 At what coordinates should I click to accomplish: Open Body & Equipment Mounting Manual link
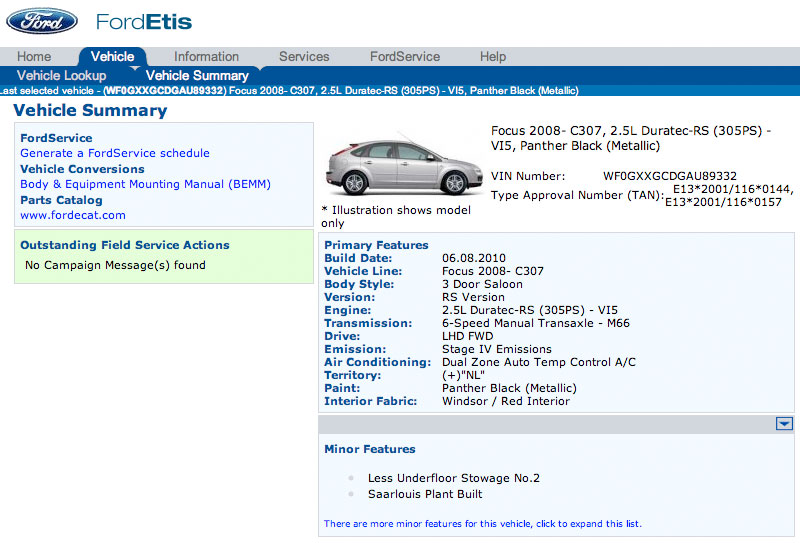tap(145, 184)
